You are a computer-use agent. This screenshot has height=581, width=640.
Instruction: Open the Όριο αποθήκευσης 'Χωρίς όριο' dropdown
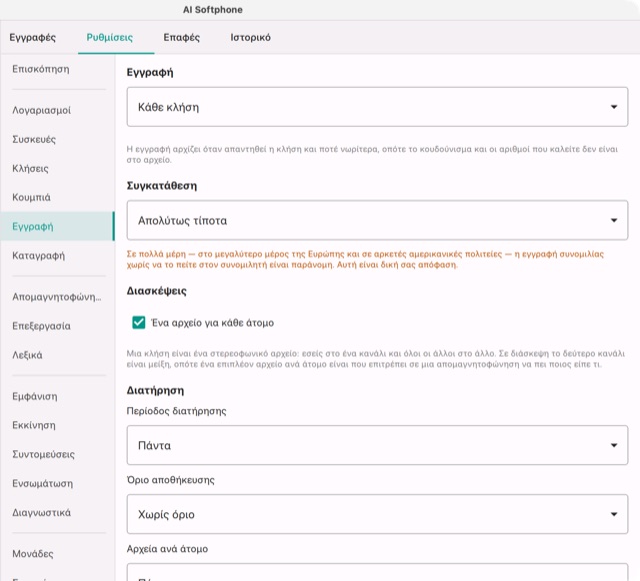click(377, 514)
